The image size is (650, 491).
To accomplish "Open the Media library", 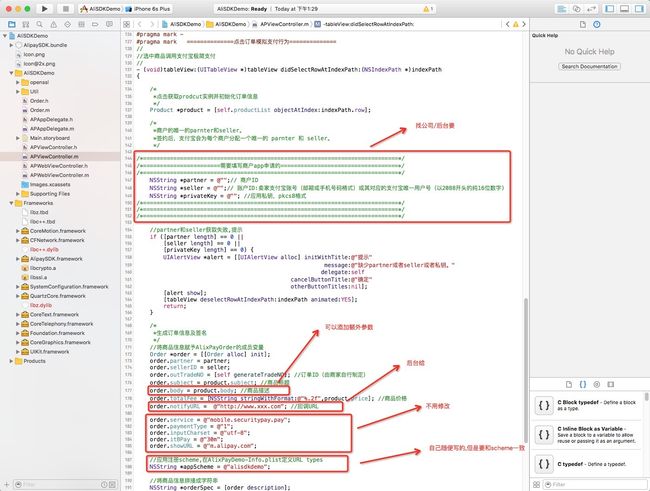I will tap(611, 384).
